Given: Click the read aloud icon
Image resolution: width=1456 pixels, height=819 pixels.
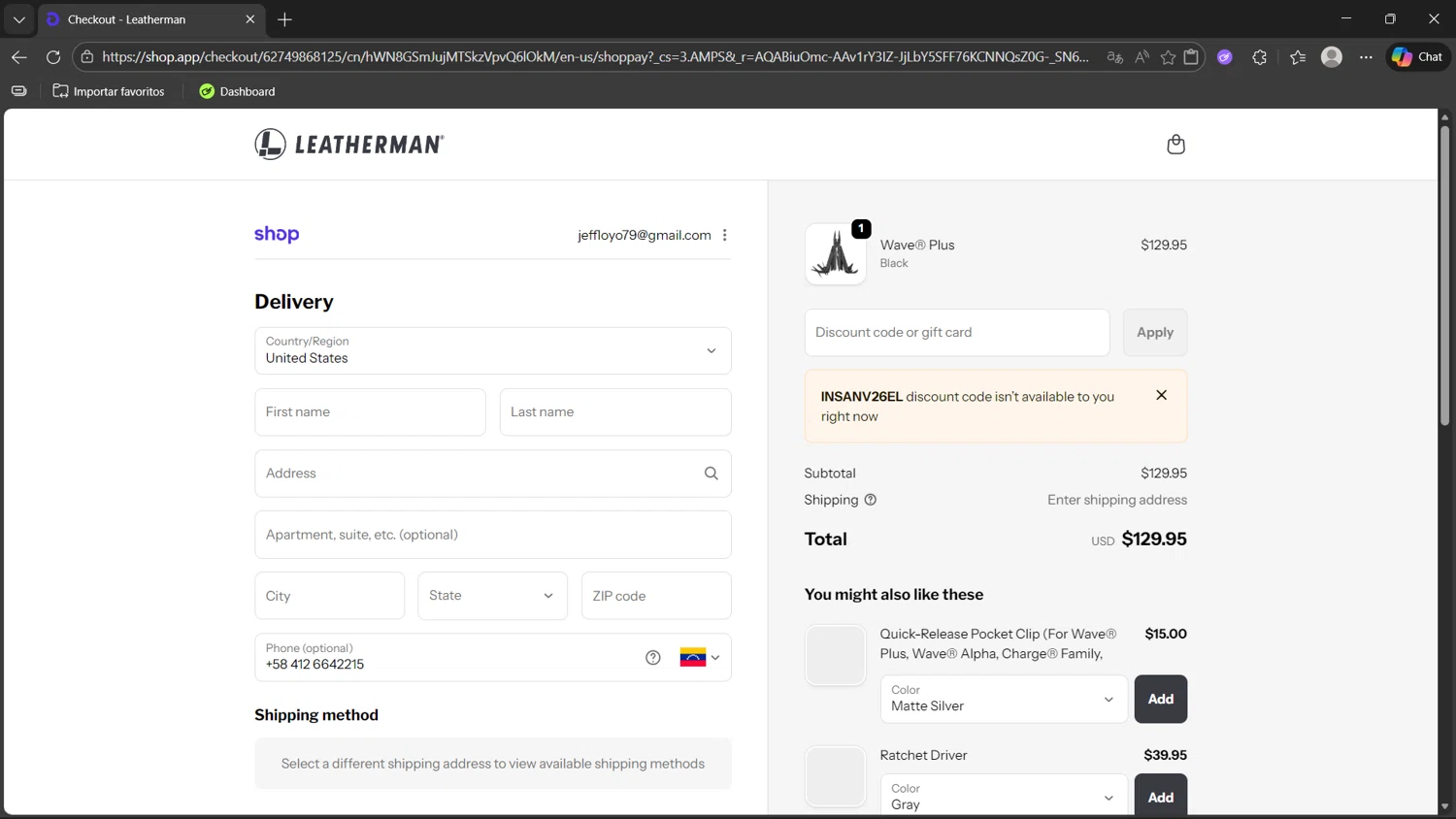Looking at the screenshot, I should tap(1142, 57).
